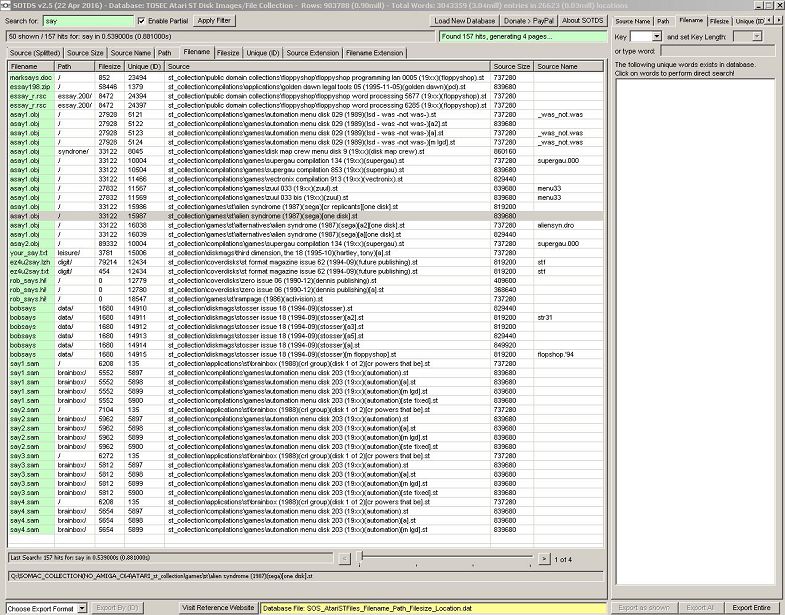Click the Apply Filter button
This screenshot has height=615, width=785.
coord(212,20)
